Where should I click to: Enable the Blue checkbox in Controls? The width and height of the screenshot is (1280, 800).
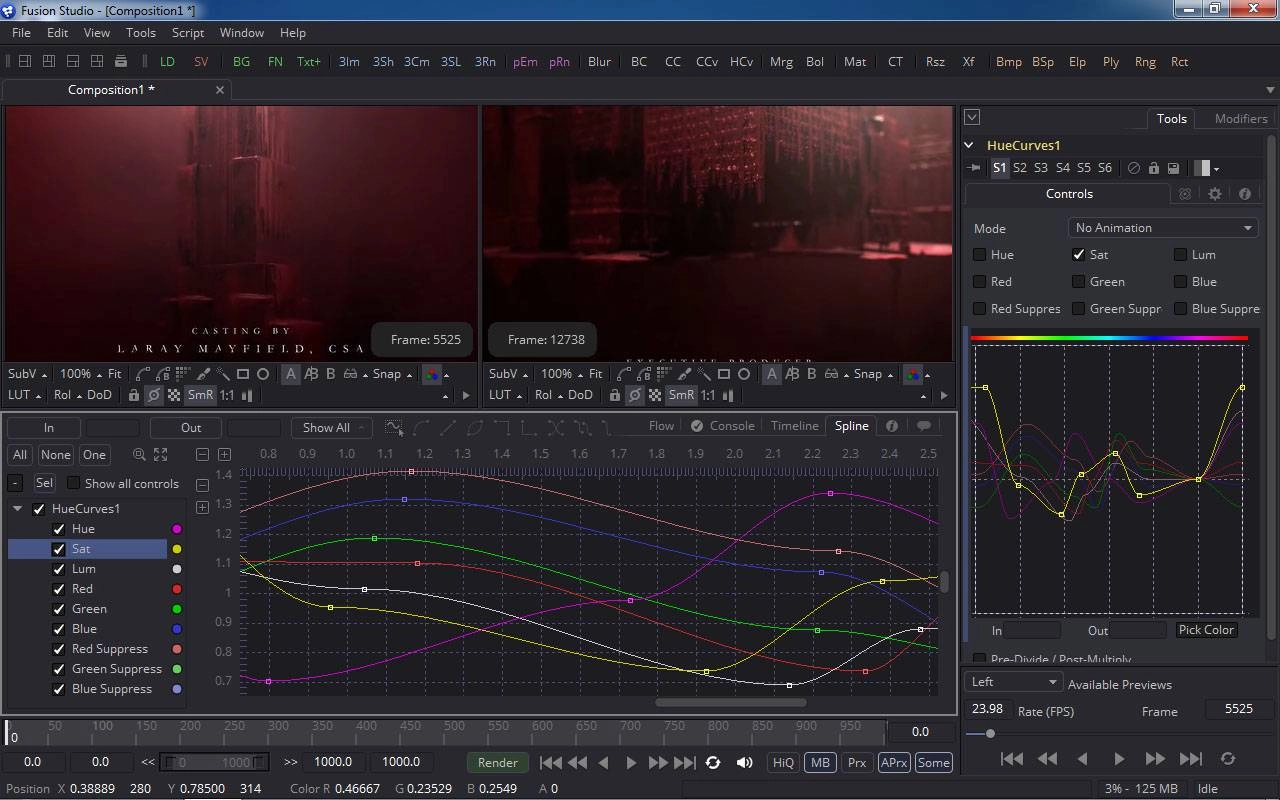pyautogui.click(x=1181, y=281)
